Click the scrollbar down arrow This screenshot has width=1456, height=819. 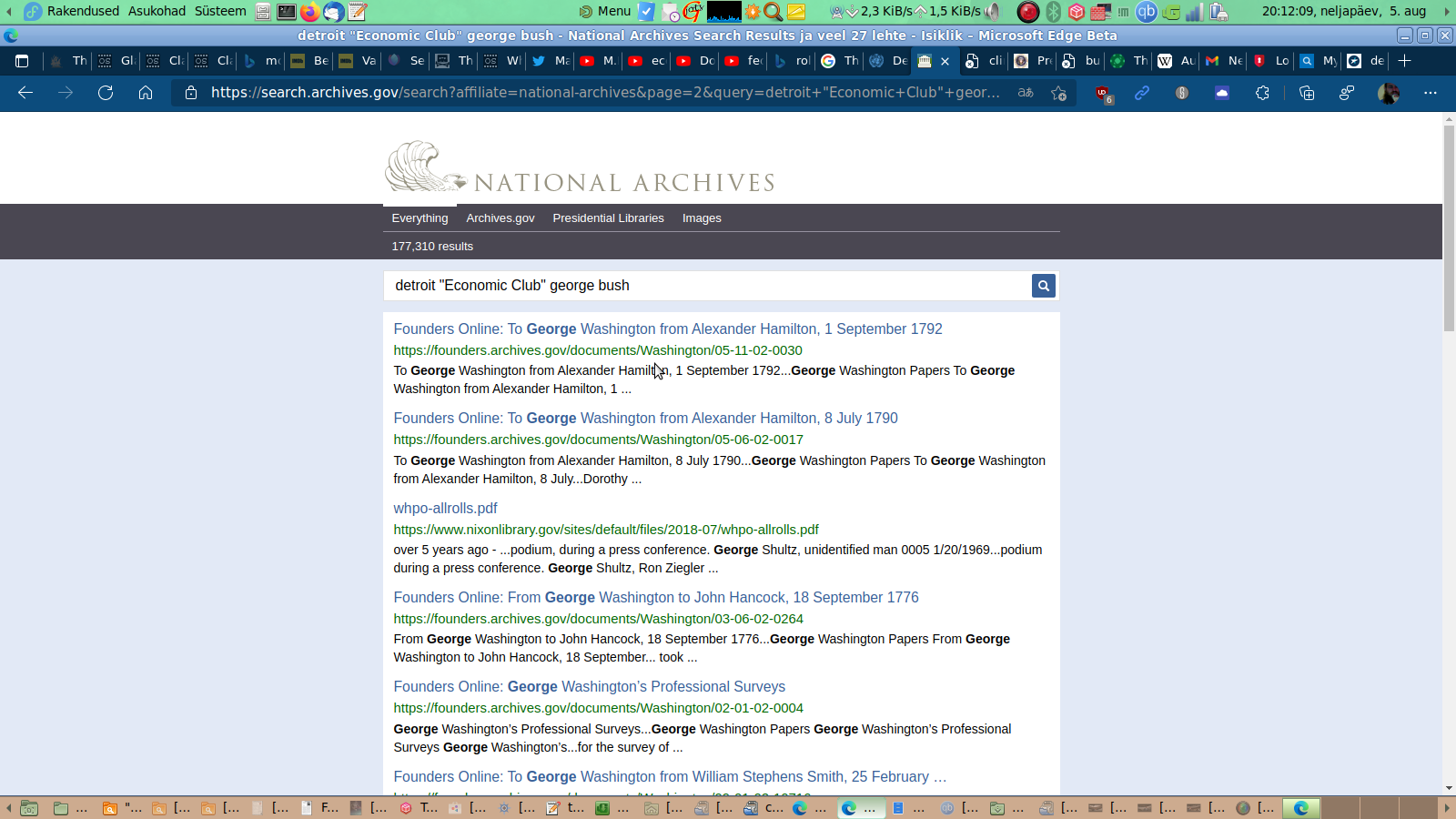point(1450,788)
